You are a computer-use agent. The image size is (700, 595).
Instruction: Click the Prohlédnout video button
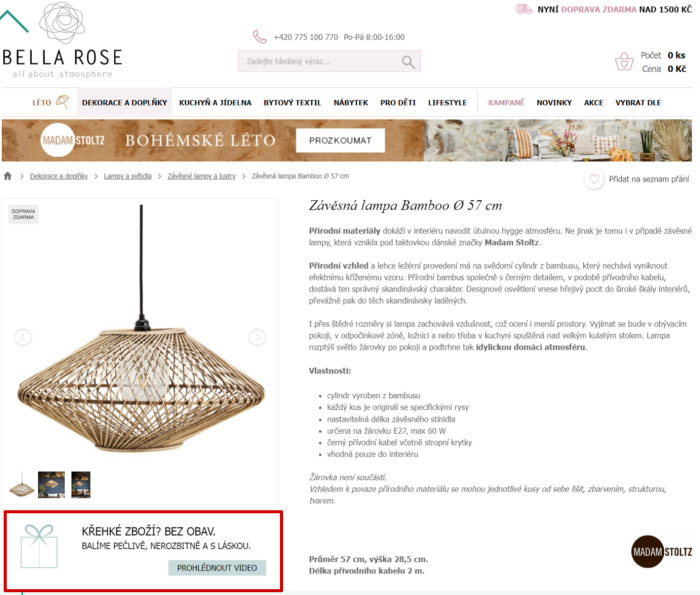217,568
